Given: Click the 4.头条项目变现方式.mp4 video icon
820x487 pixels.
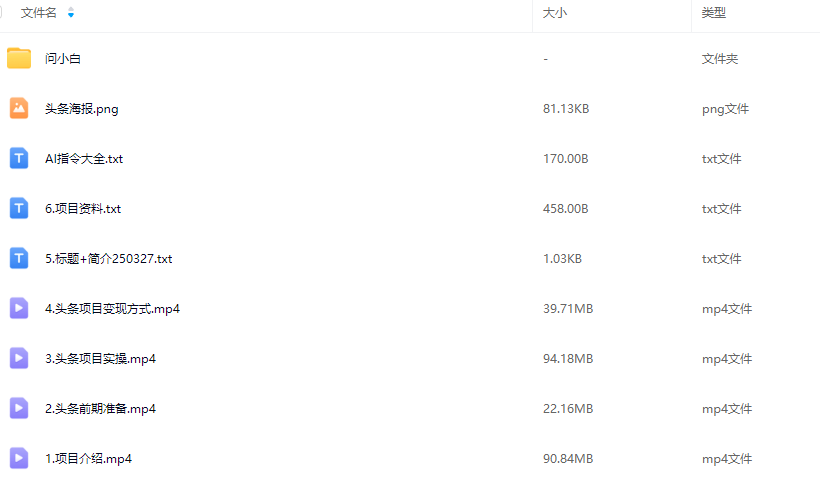Looking at the screenshot, I should pyautogui.click(x=19, y=308).
